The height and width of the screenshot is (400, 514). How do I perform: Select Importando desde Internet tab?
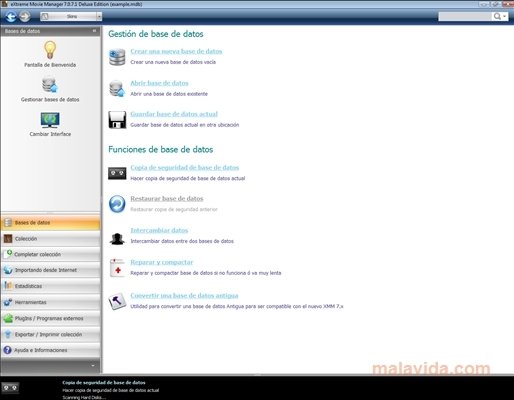(51, 270)
